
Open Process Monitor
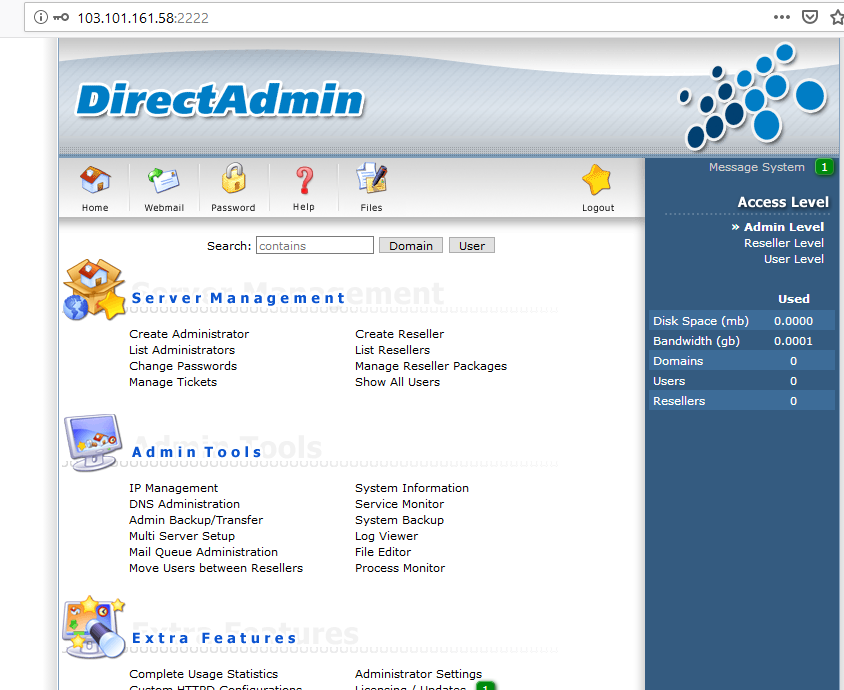400,568
